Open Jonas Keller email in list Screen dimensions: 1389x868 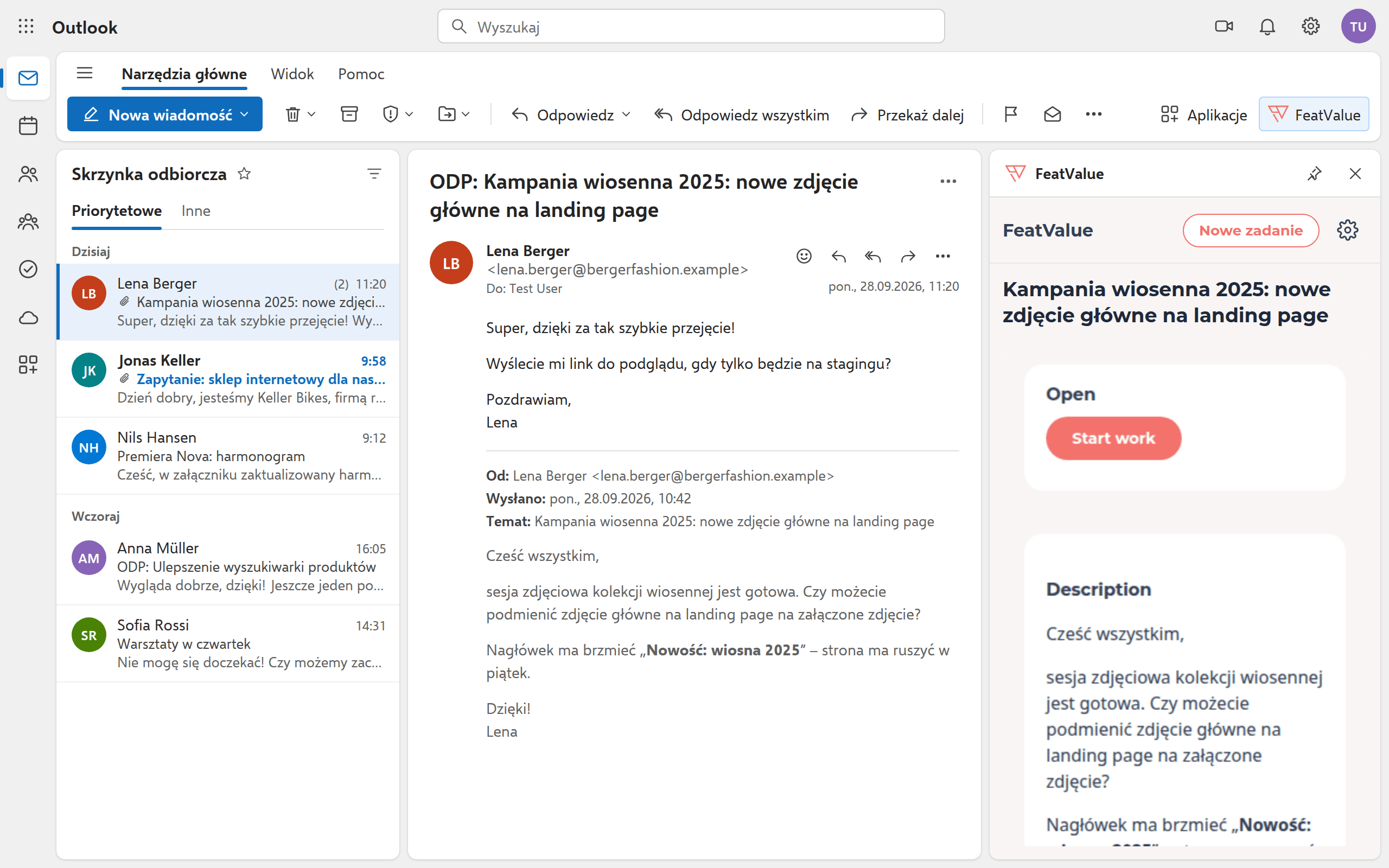point(228,378)
